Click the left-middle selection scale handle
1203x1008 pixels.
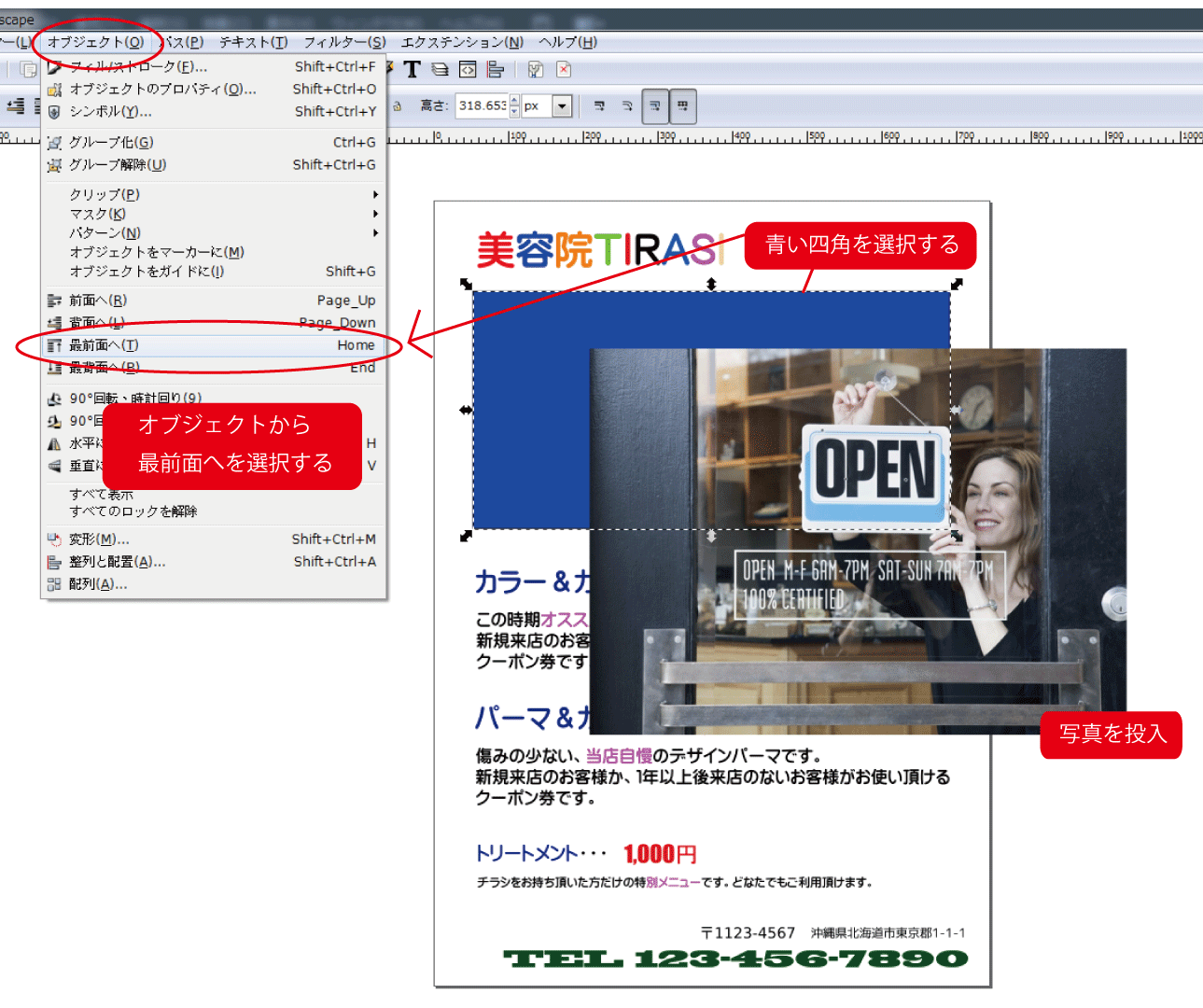pos(466,410)
